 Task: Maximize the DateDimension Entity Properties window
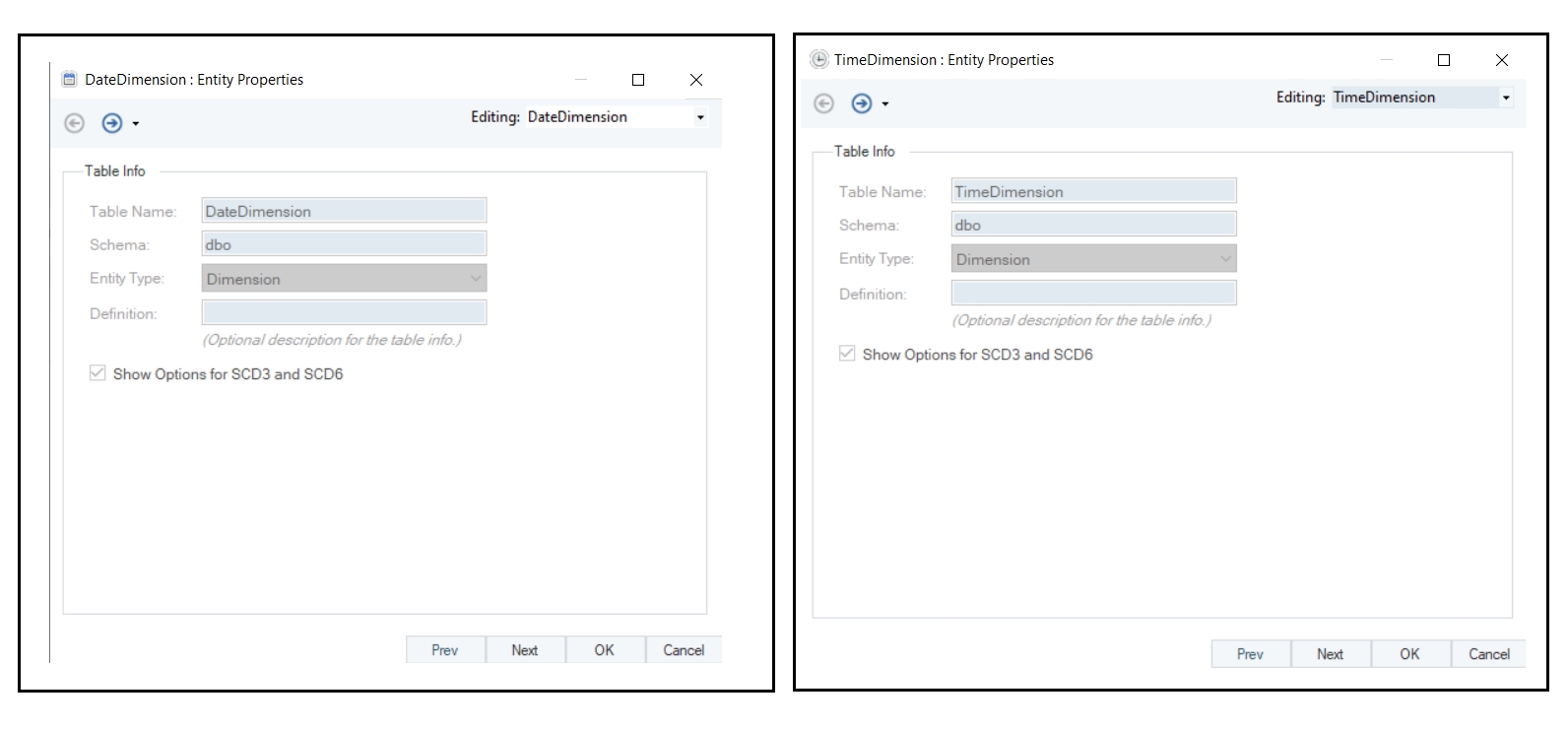click(x=638, y=80)
